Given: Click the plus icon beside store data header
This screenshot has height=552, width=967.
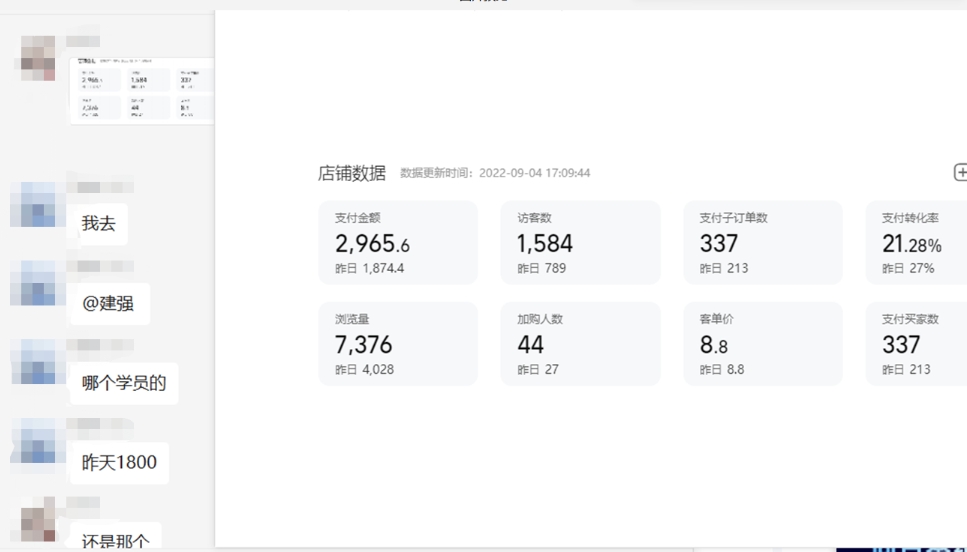Looking at the screenshot, I should 960,172.
